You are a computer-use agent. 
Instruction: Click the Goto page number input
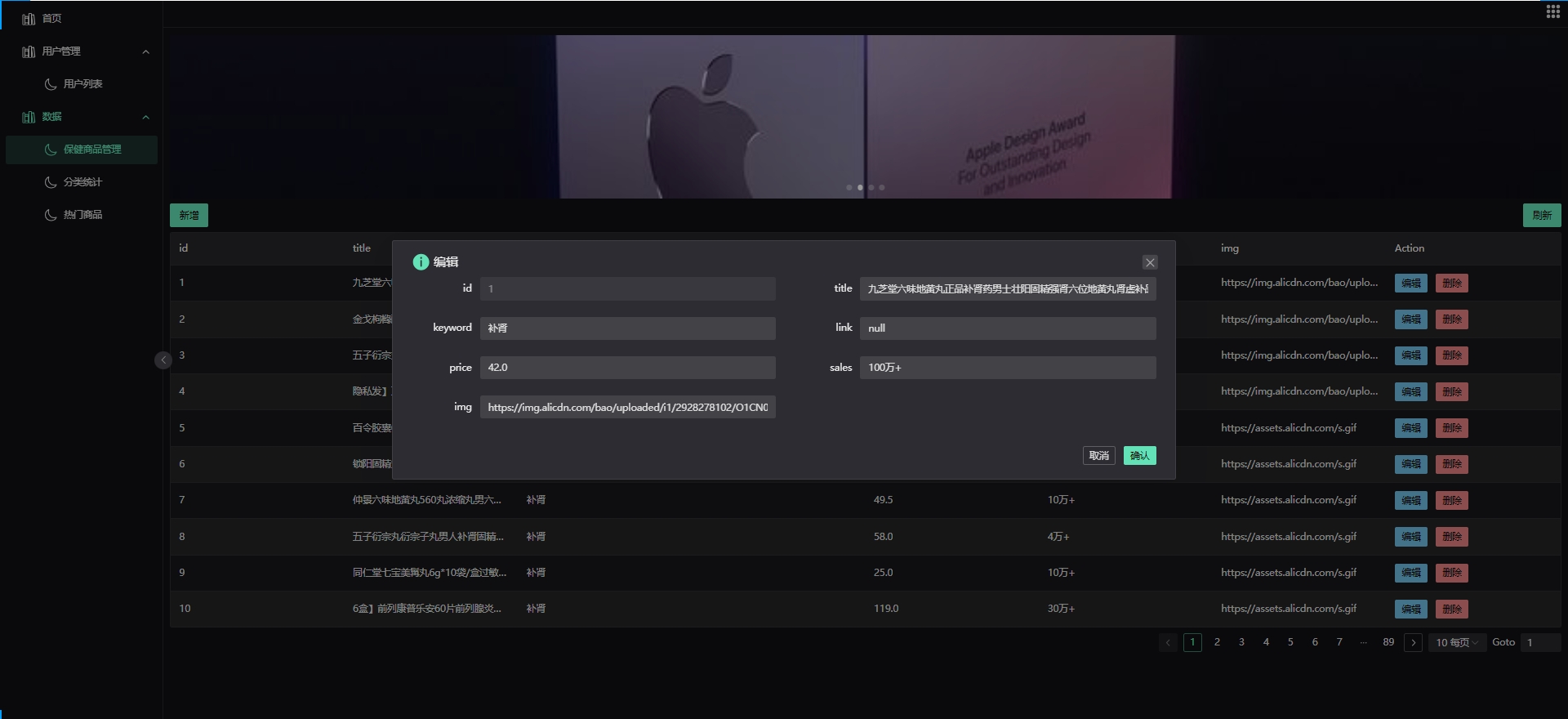1540,643
